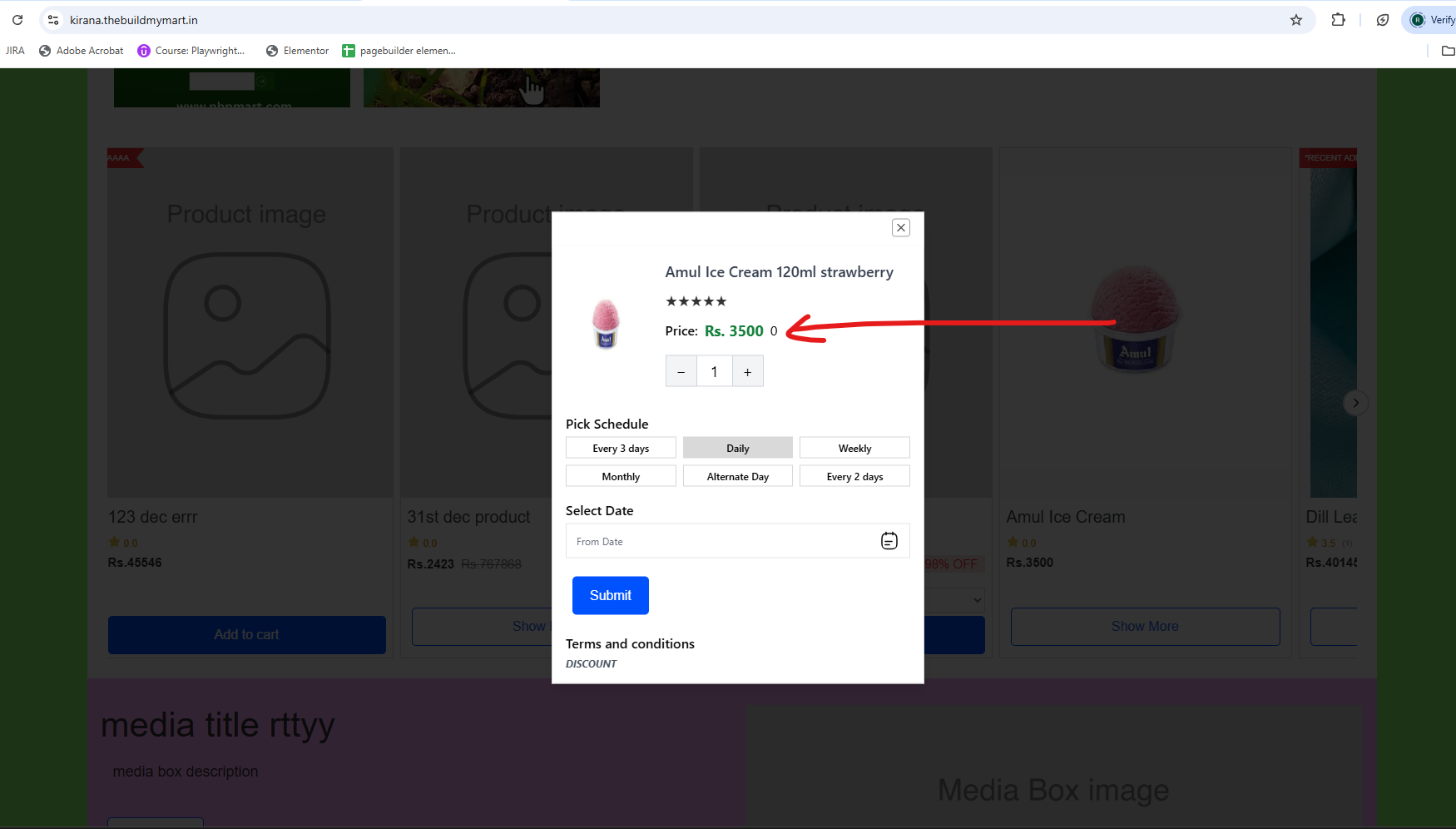
Task: Open the pagebuilder elements sheet bookmark
Action: 399,51
